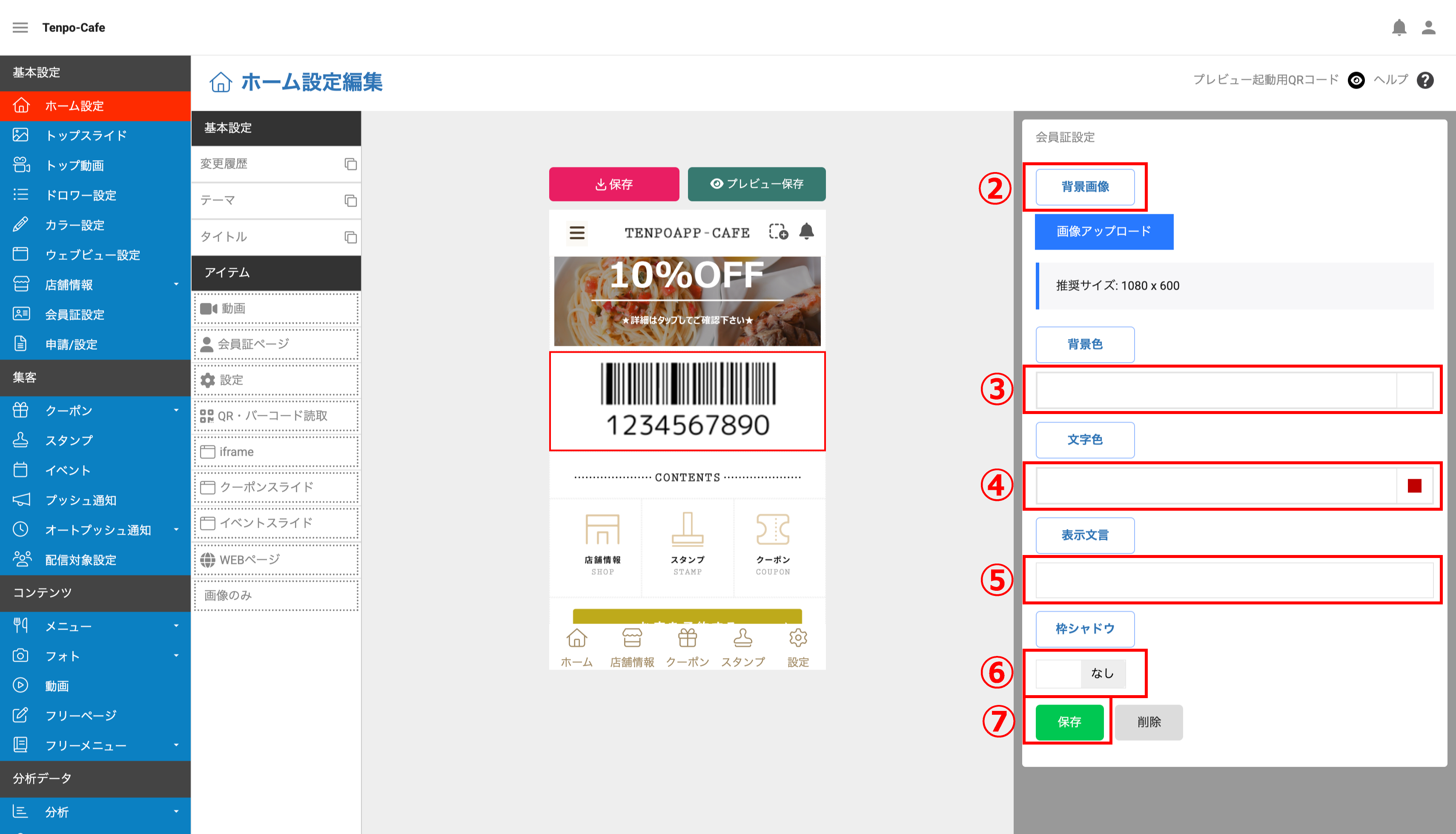Click the 背景画像 button
Image resolution: width=1456 pixels, height=834 pixels.
point(1085,187)
